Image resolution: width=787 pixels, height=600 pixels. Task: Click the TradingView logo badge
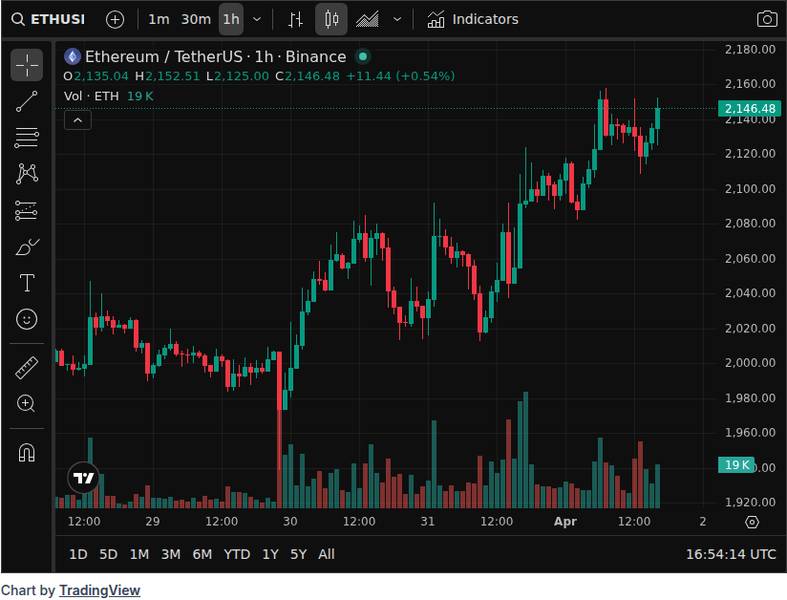tap(83, 477)
